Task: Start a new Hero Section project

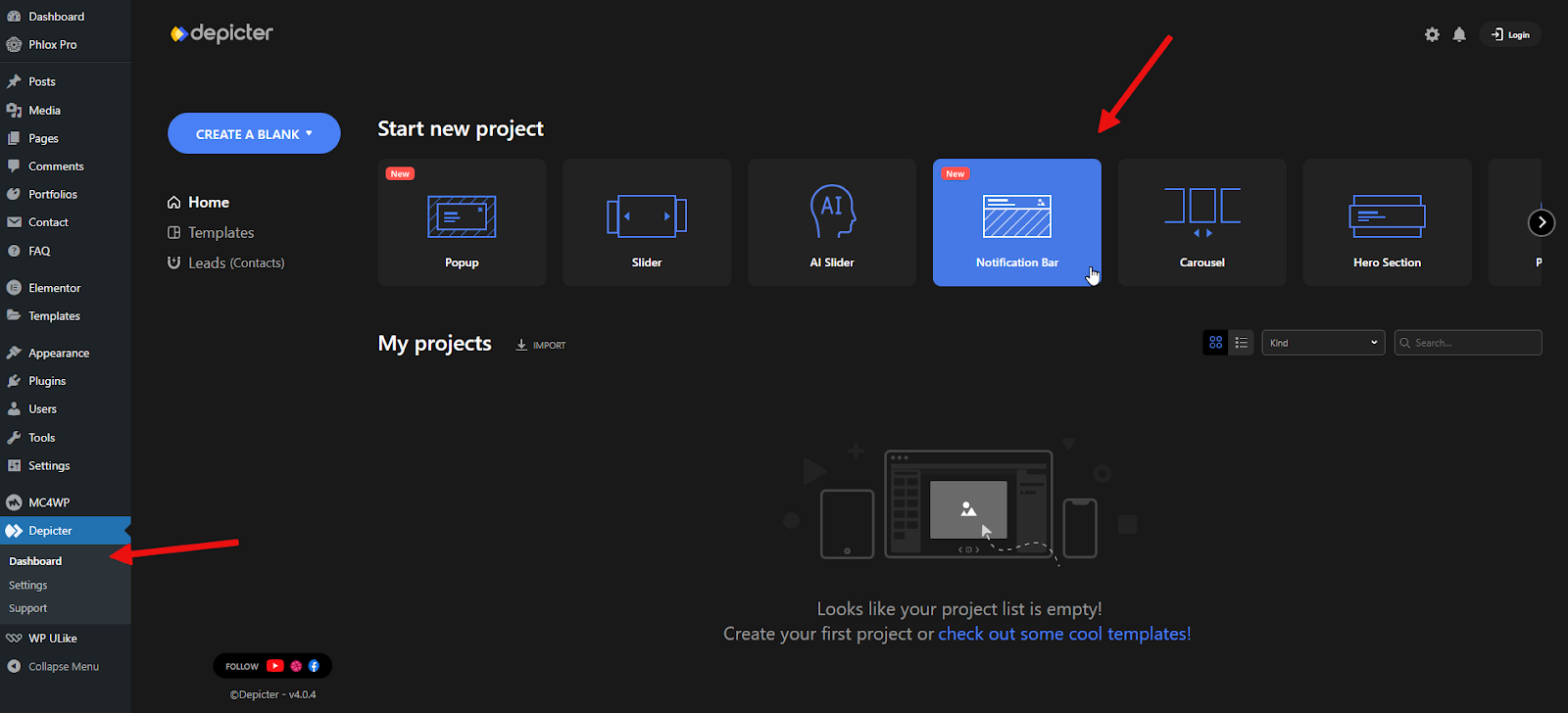Action: [1388, 222]
